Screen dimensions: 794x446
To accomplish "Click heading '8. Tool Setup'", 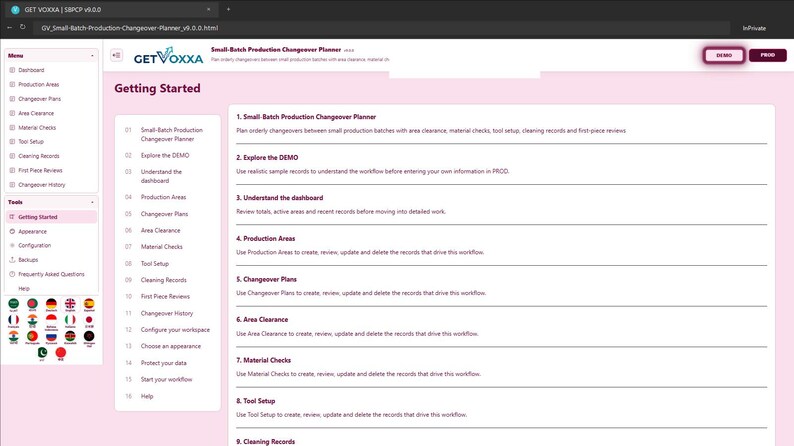I will tap(256, 401).
